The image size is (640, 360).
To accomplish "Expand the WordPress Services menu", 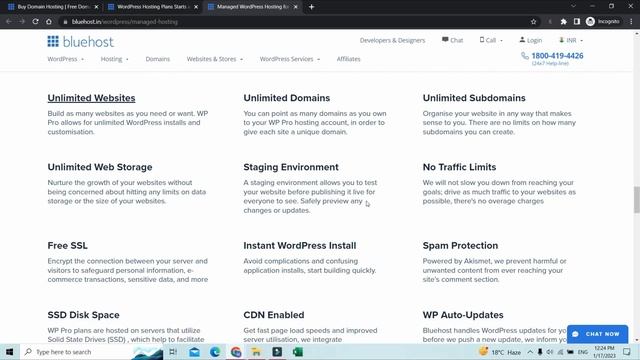I will click(290, 59).
